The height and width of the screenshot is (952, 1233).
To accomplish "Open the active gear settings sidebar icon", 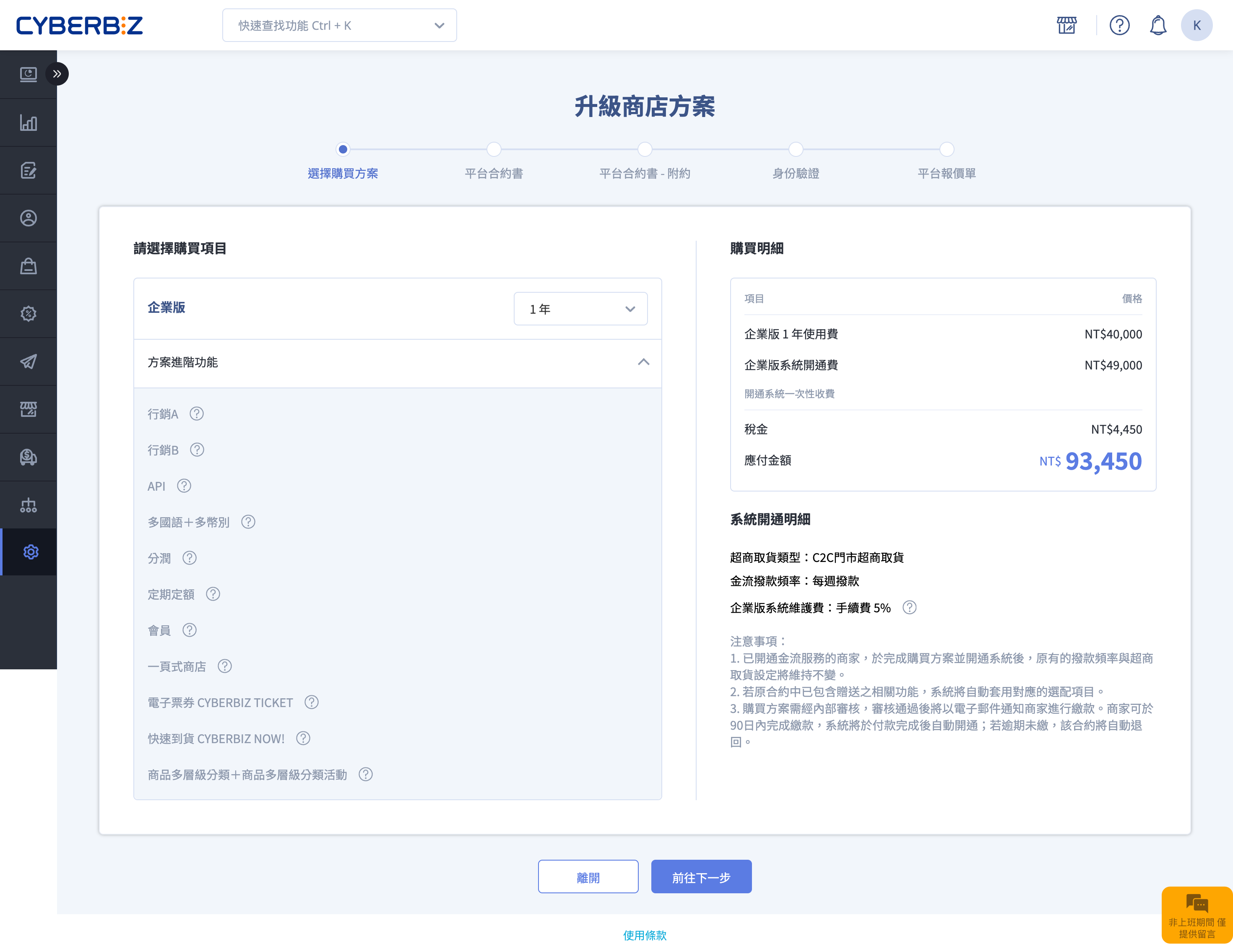I will [x=31, y=552].
